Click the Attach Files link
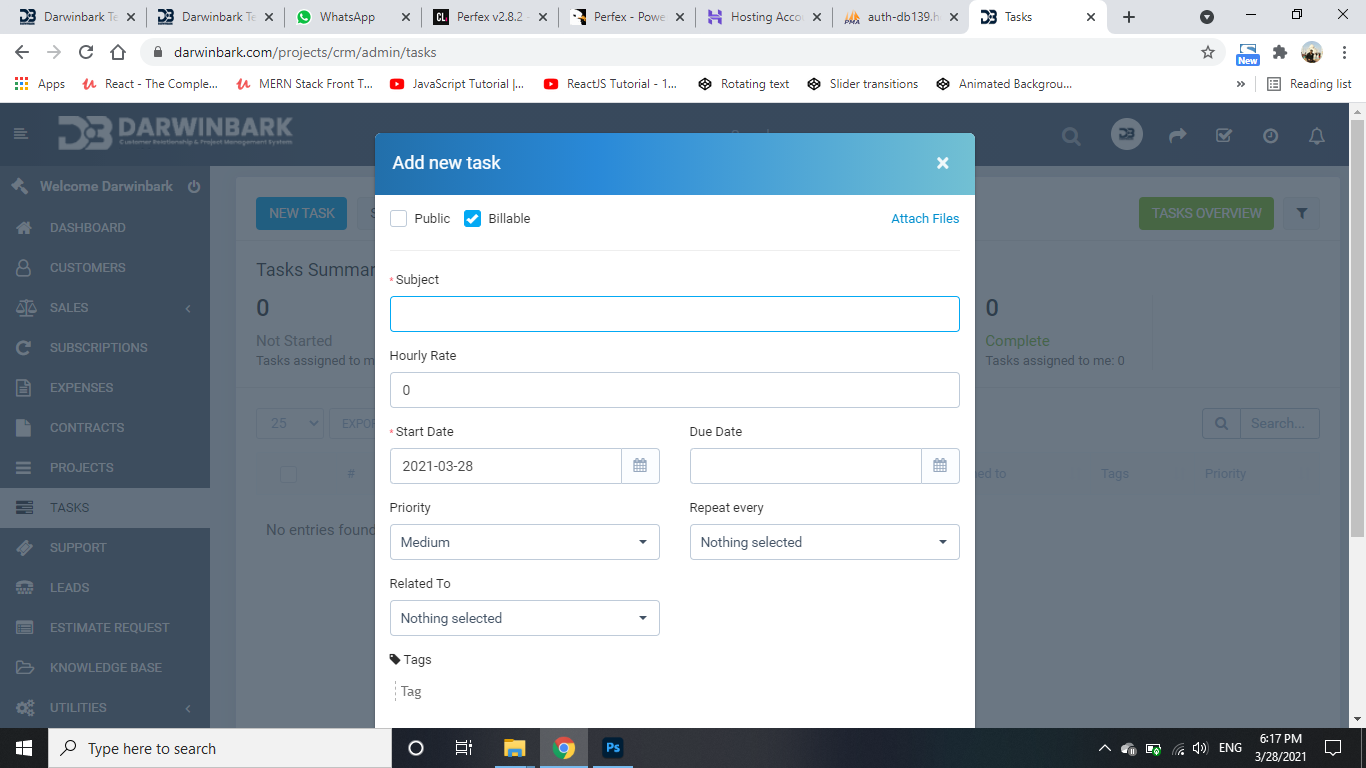 [x=924, y=219]
